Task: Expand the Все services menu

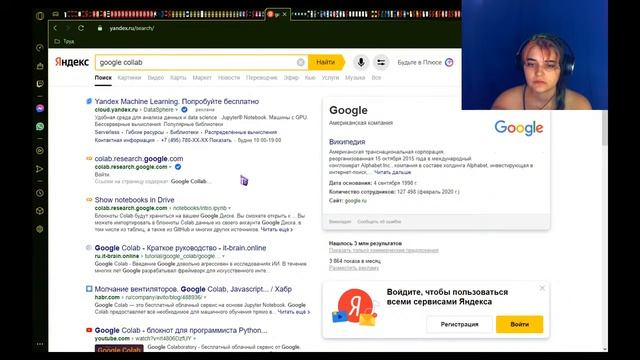Action: point(376,78)
